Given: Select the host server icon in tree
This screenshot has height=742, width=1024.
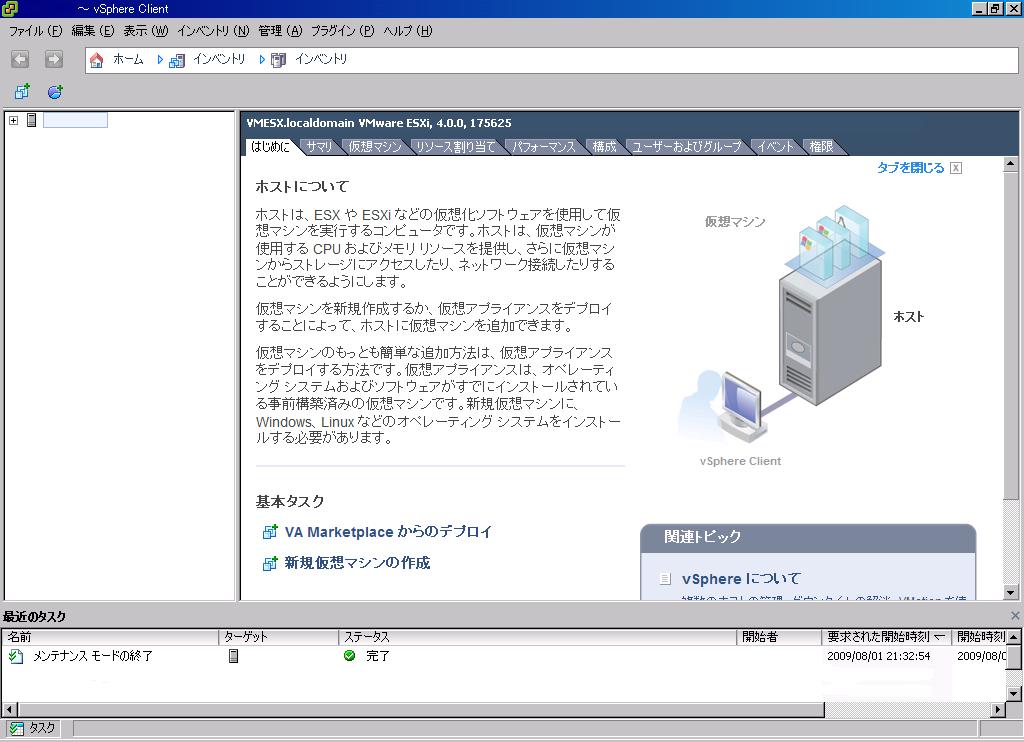Looking at the screenshot, I should coord(31,120).
